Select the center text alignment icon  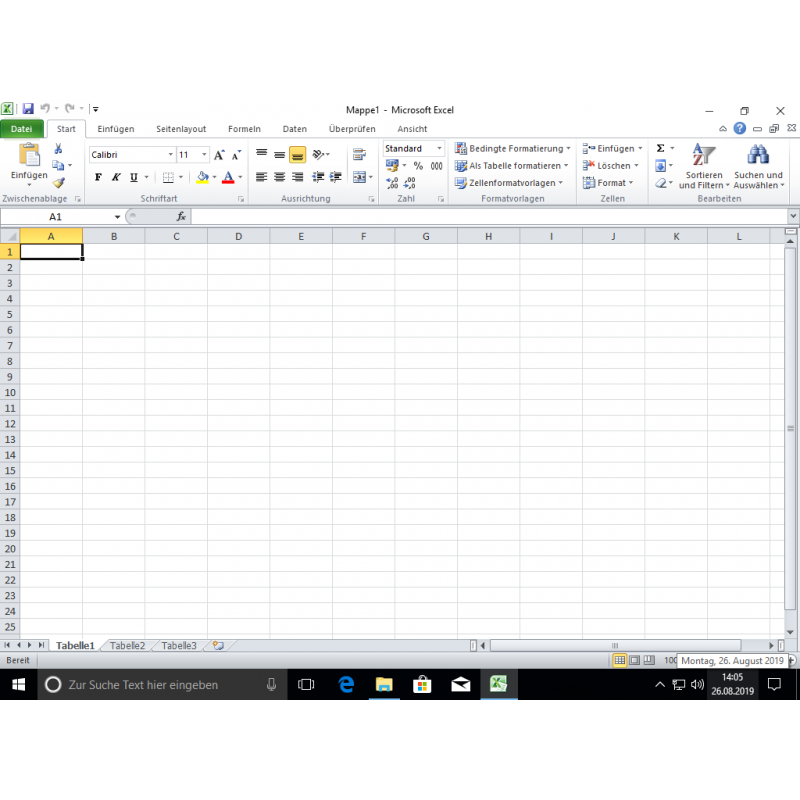[x=279, y=177]
